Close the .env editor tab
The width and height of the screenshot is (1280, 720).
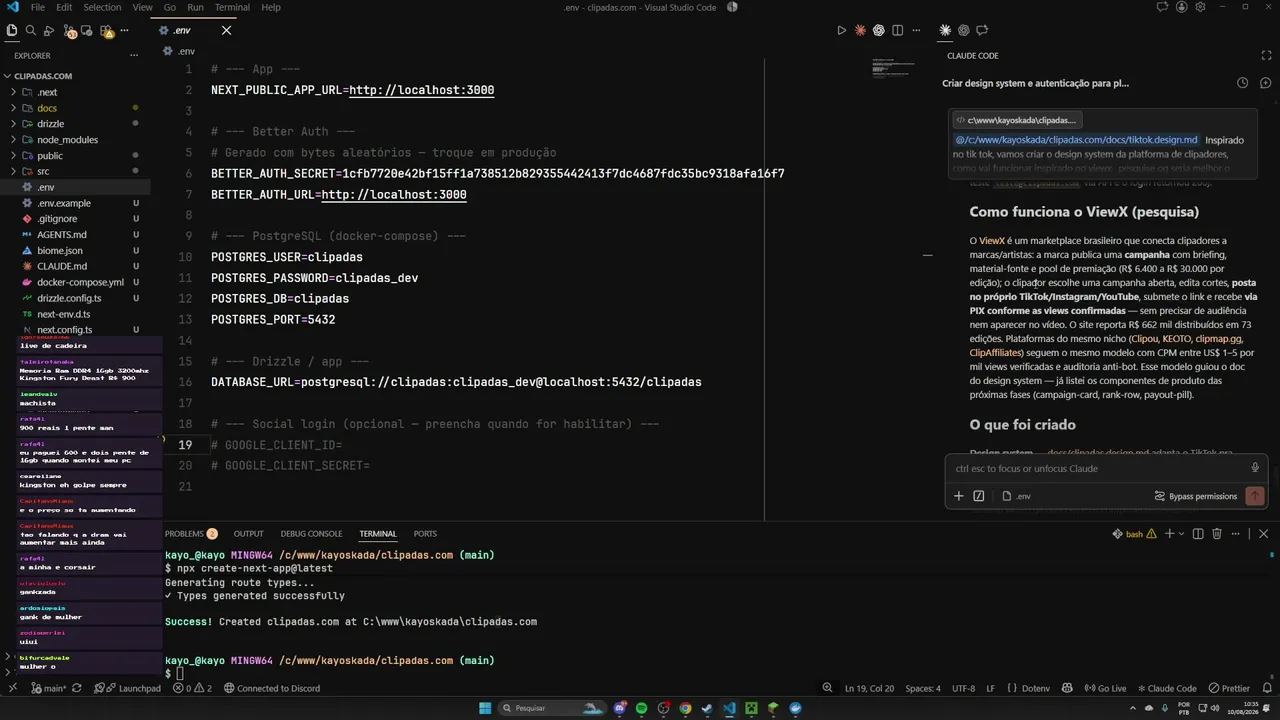coord(226,30)
